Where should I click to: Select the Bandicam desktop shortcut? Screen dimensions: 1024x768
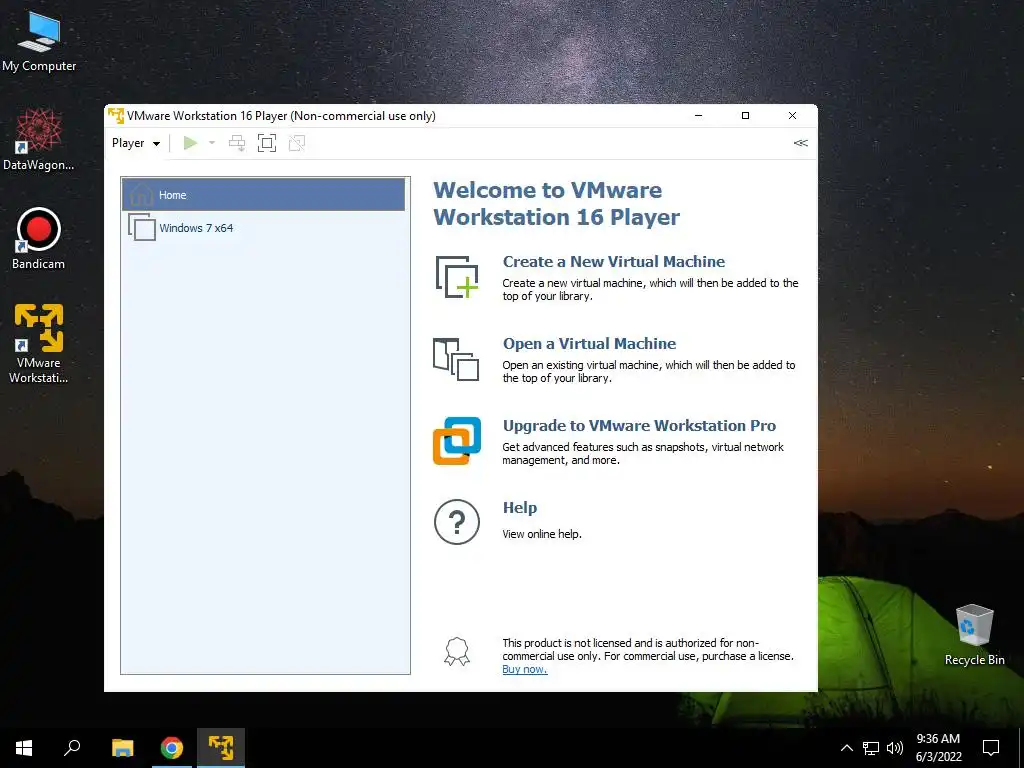tap(39, 238)
